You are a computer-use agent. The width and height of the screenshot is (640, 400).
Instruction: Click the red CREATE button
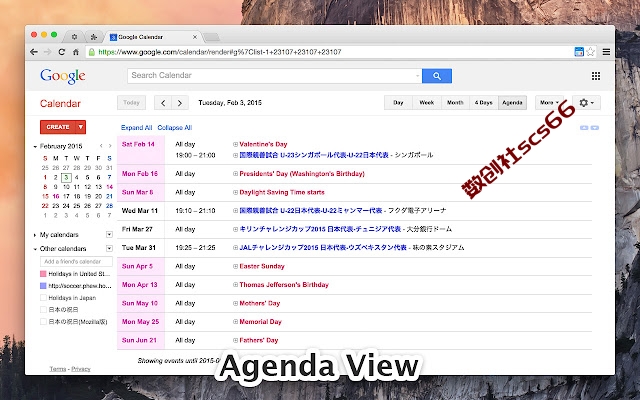point(58,127)
